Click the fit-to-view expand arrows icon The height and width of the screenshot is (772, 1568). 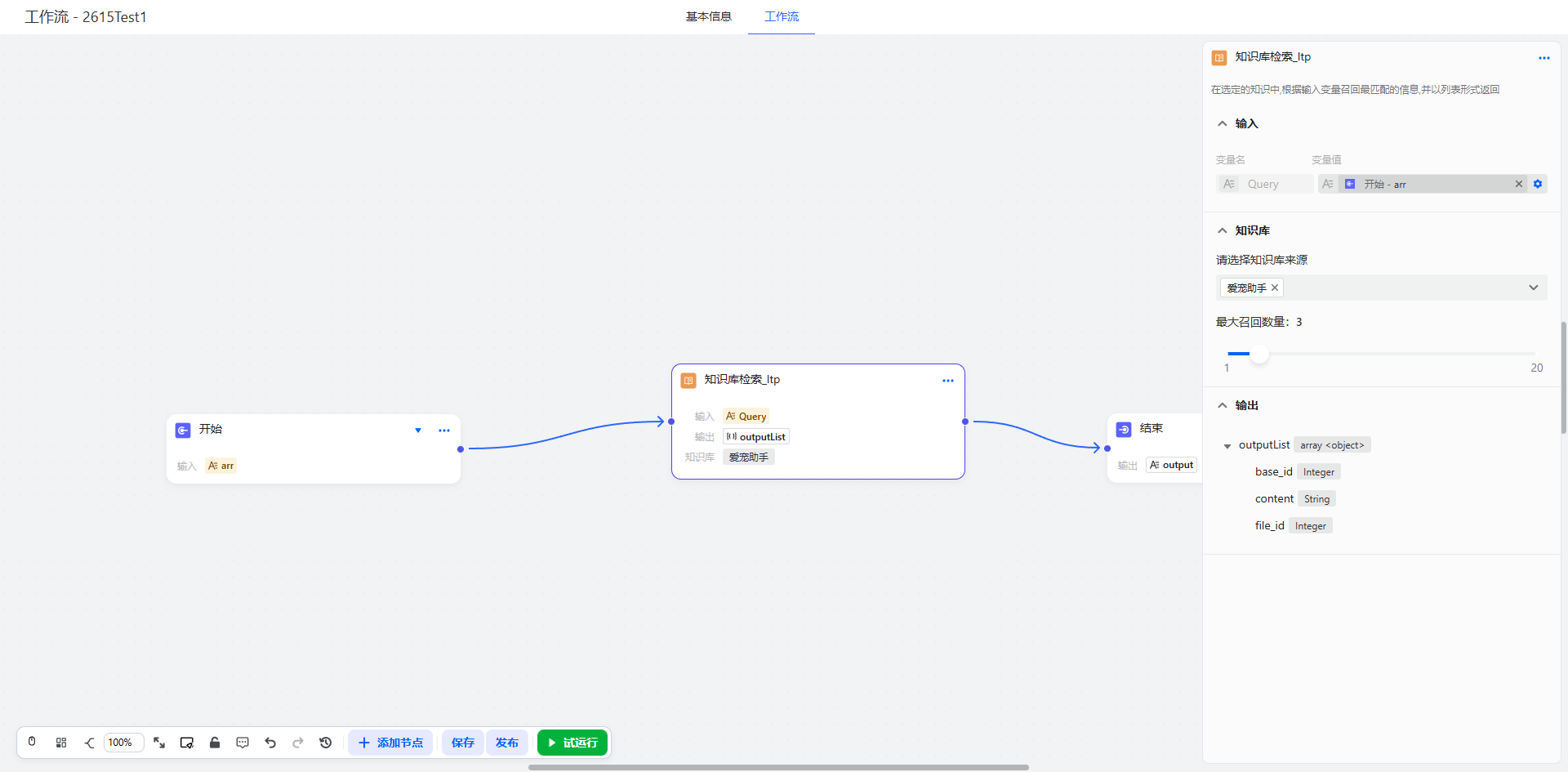pos(159,743)
